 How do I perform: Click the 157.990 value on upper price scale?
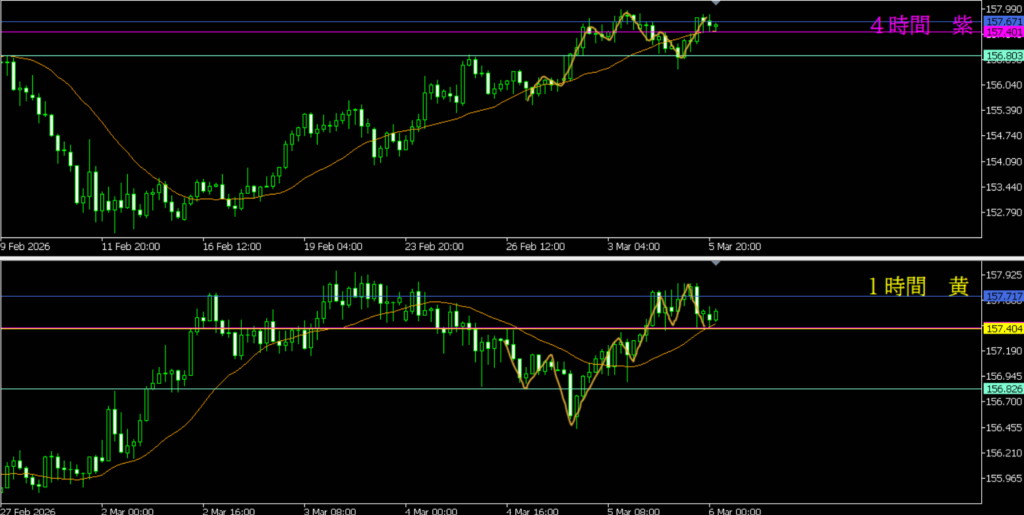coord(1003,8)
